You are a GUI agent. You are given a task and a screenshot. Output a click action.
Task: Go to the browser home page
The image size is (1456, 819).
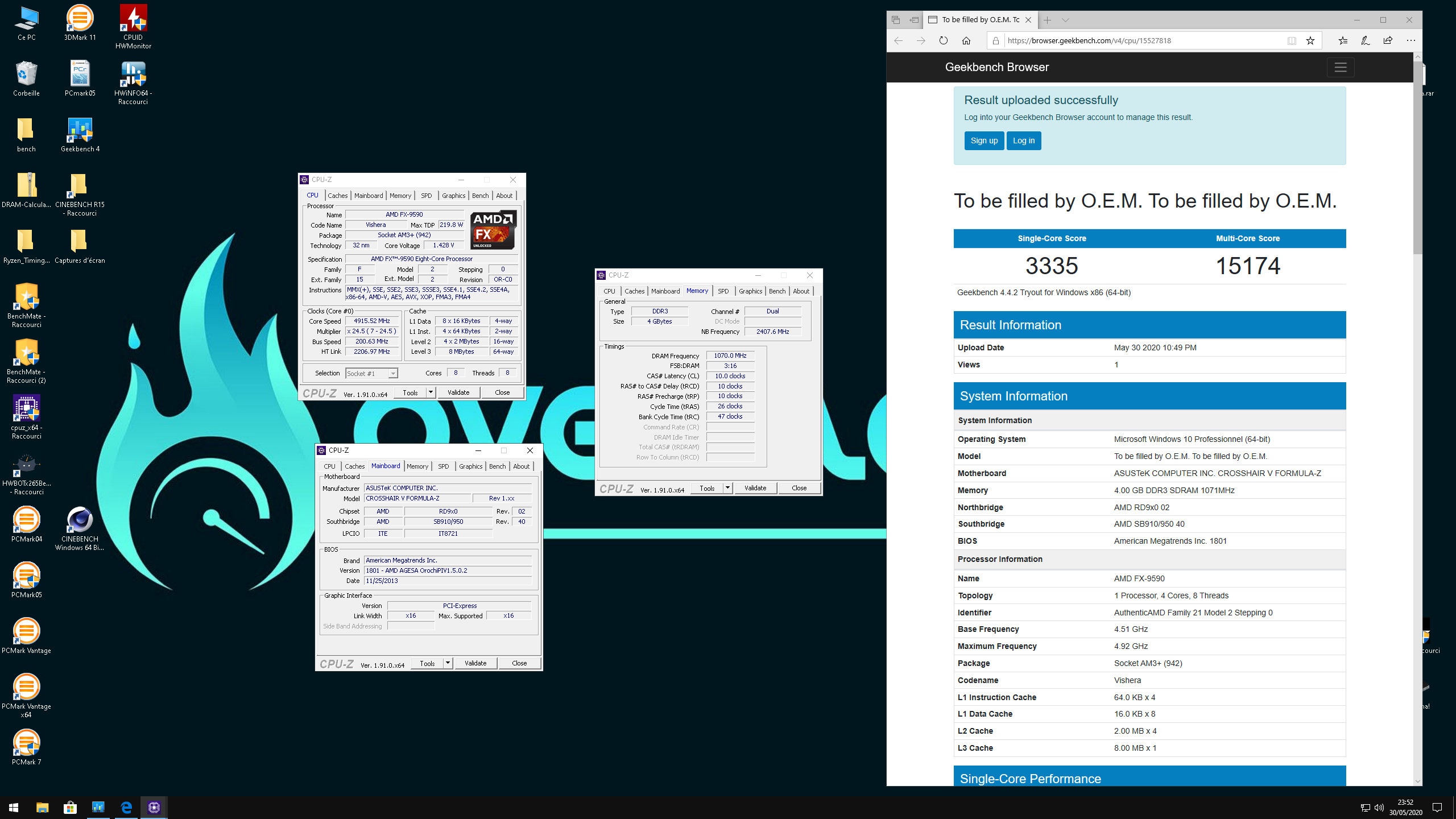(966, 40)
